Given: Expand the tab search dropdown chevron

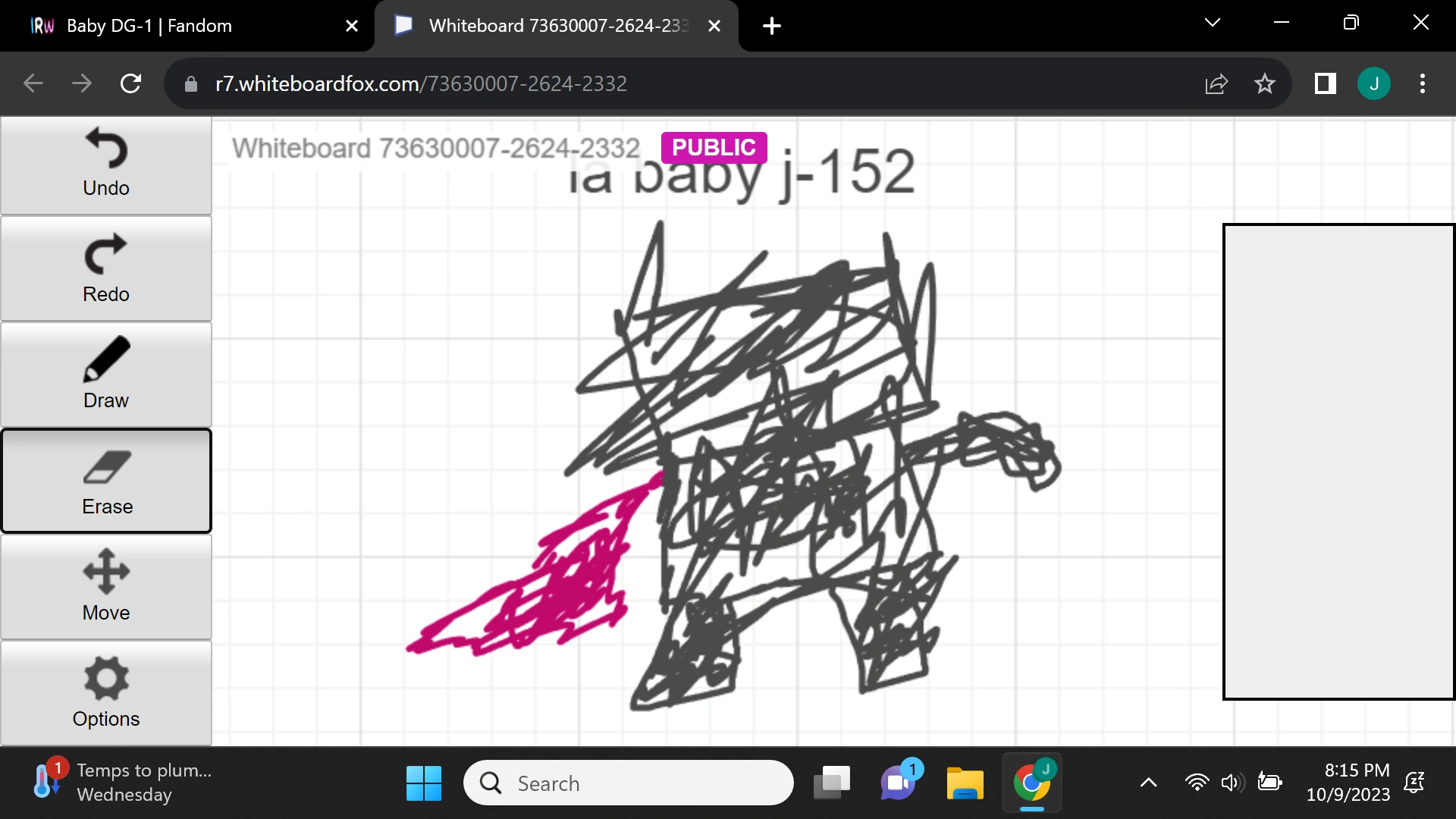Looking at the screenshot, I should [x=1212, y=23].
